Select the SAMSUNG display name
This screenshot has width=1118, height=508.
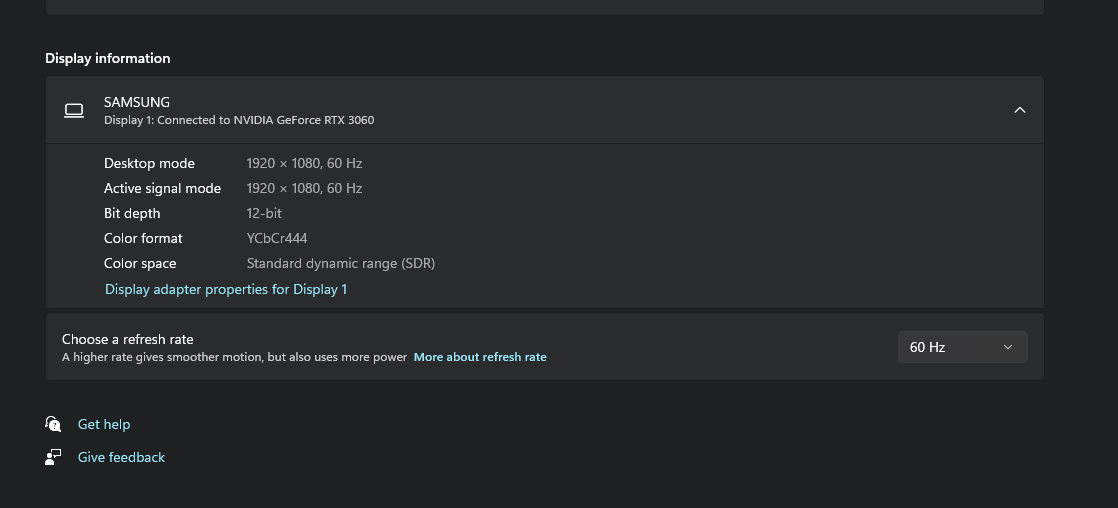click(x=137, y=102)
